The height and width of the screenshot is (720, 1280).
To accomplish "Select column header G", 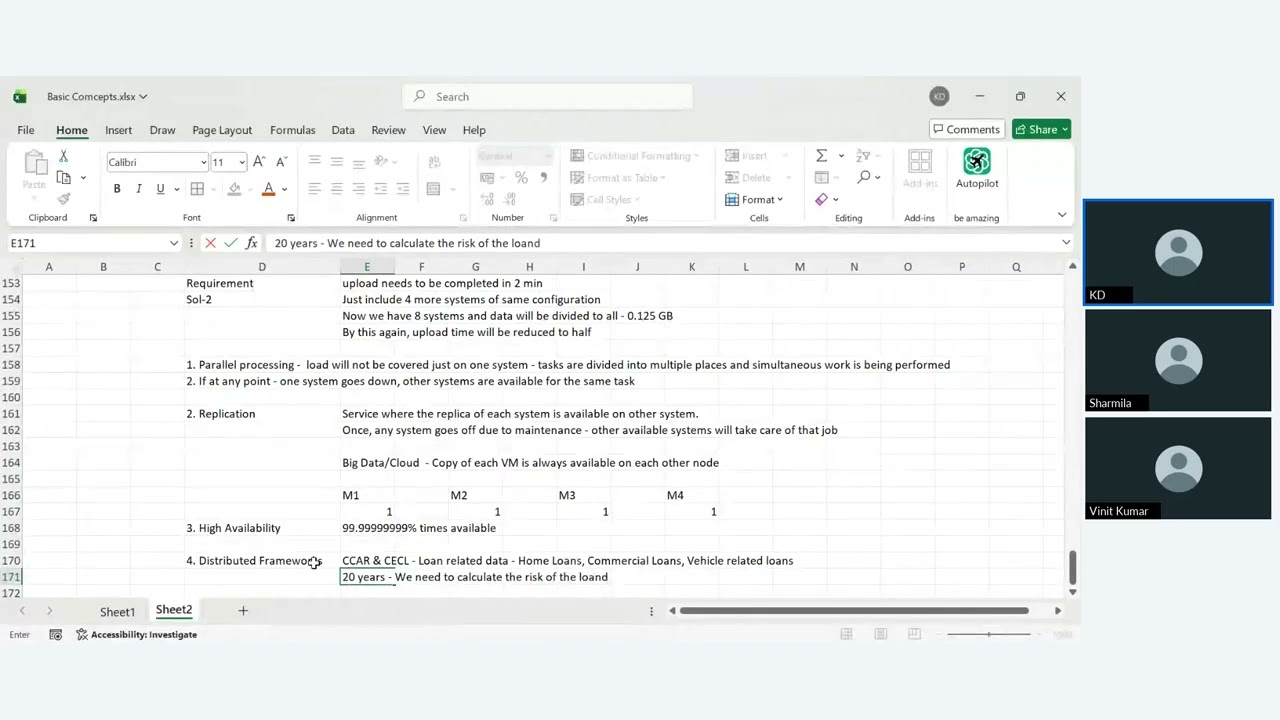I will (475, 267).
